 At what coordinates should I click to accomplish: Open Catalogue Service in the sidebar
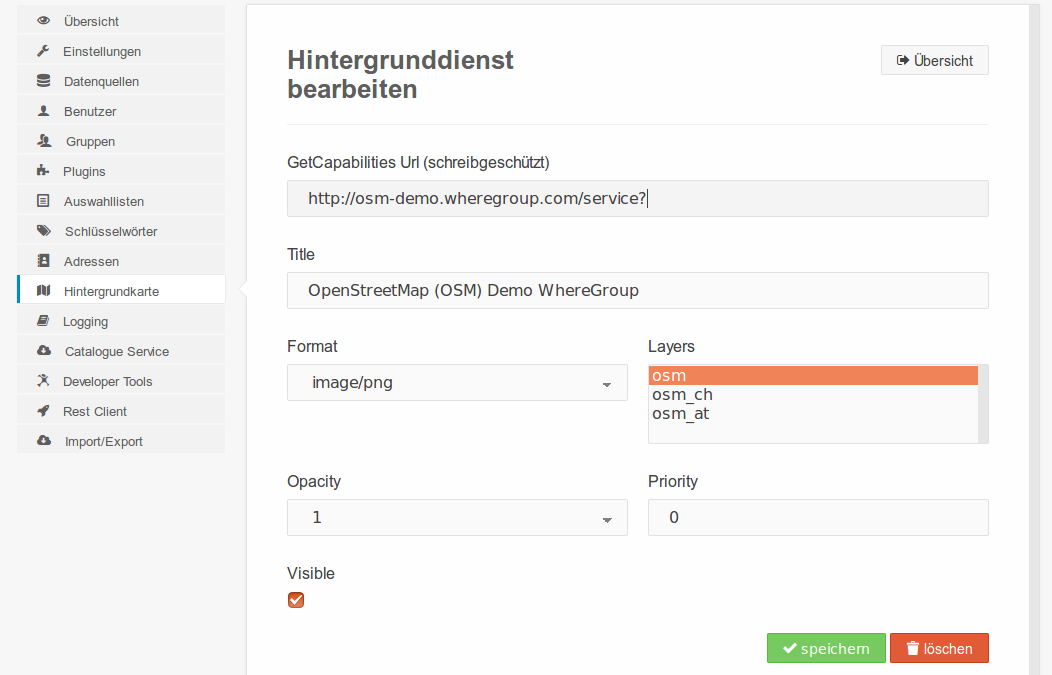(x=121, y=351)
